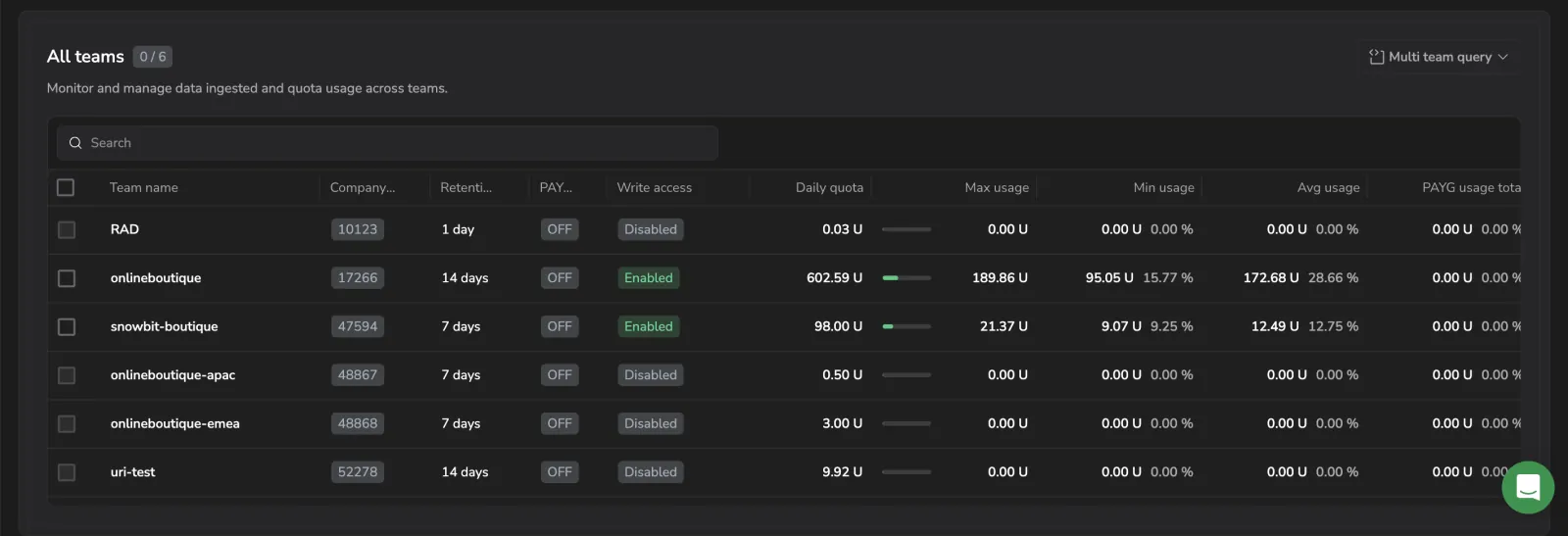Click company ID 10123 badge
Screen dimensions: 1568x536
point(358,229)
